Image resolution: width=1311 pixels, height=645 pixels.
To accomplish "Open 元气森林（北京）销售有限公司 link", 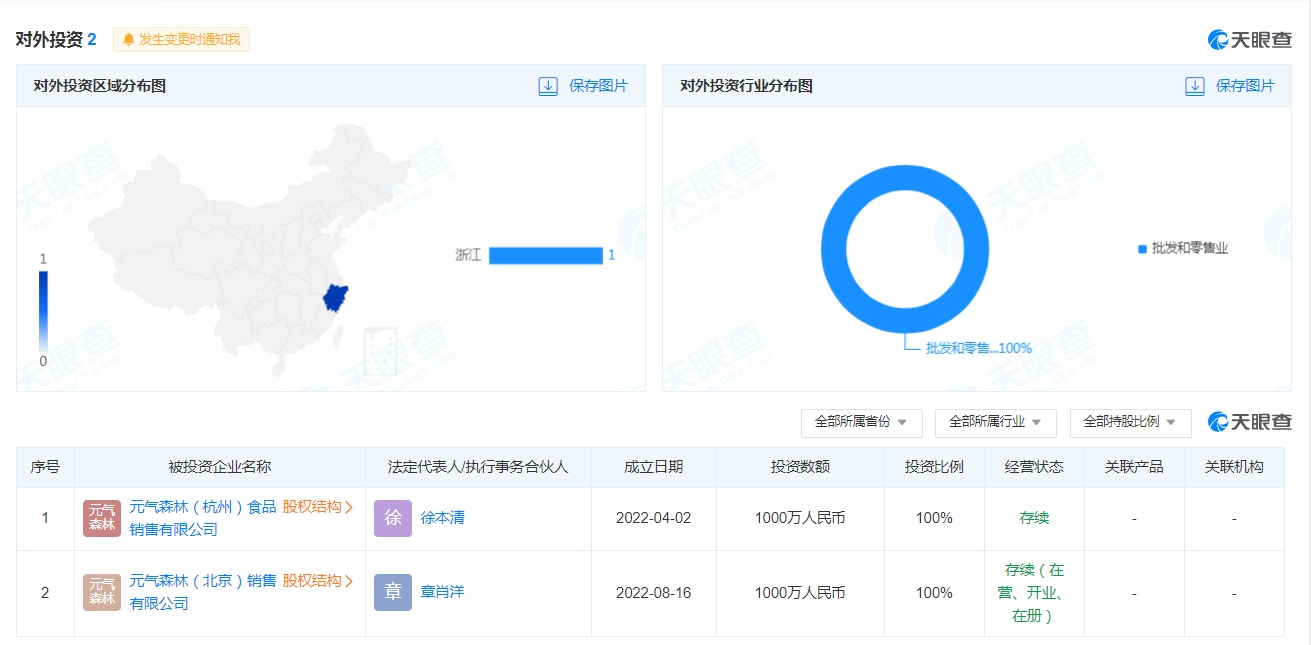I will pyautogui.click(x=203, y=592).
